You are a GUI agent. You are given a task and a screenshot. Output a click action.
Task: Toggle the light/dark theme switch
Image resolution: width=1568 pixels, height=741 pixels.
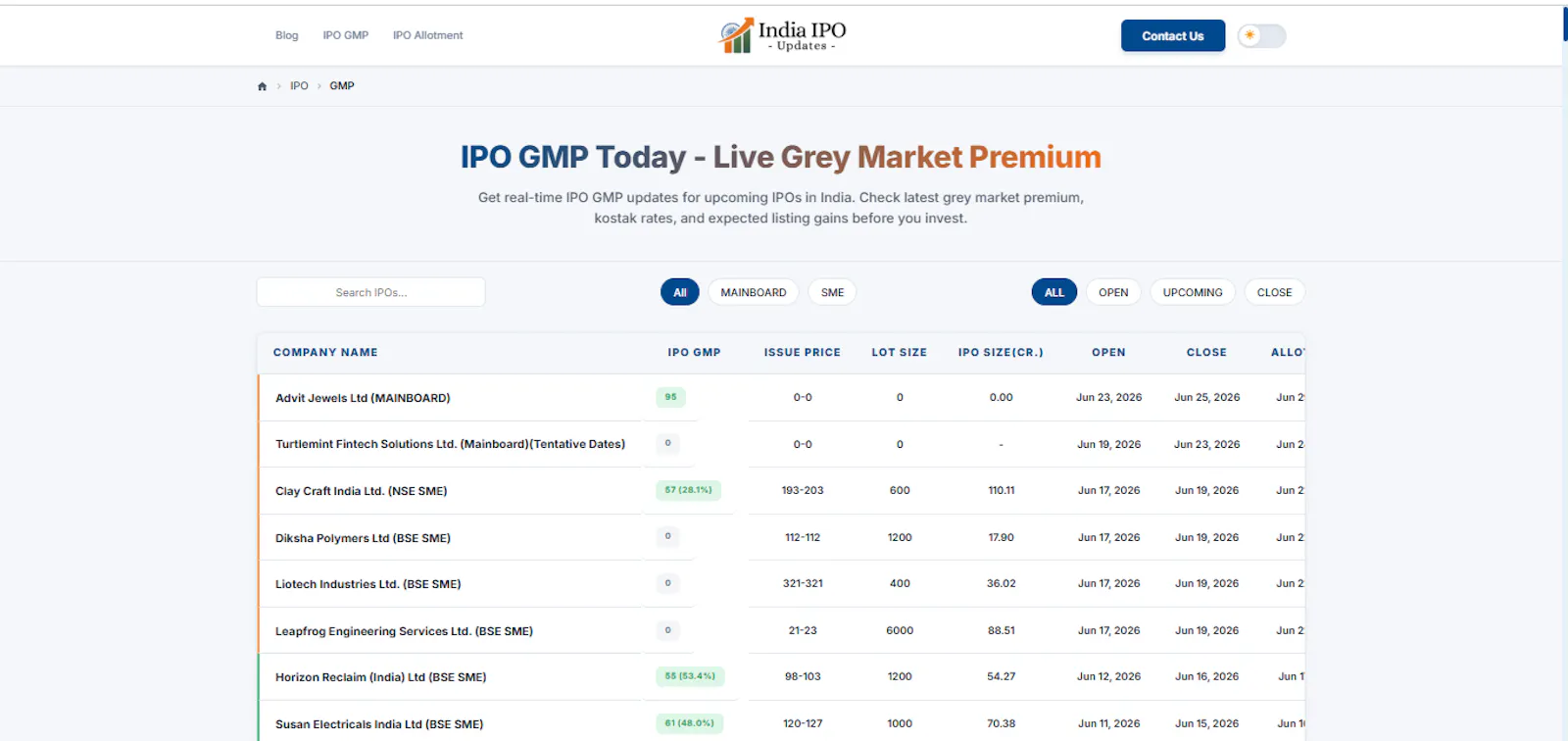click(1261, 36)
